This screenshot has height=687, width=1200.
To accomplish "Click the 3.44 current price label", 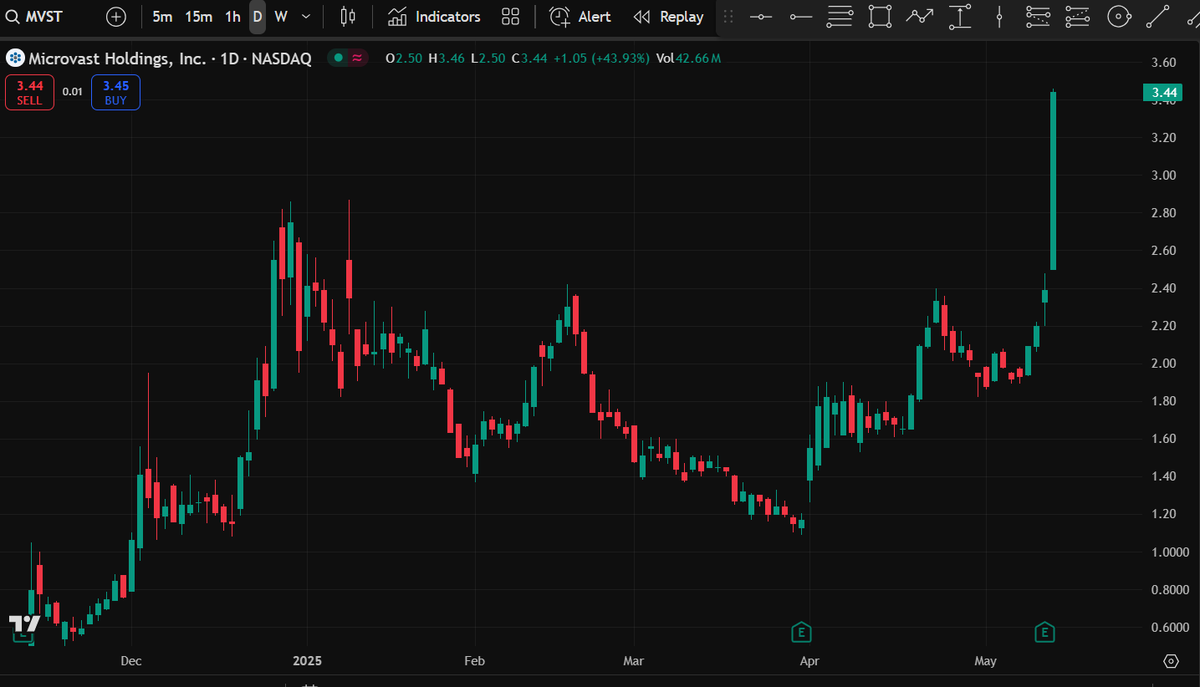I will [x=1163, y=94].
